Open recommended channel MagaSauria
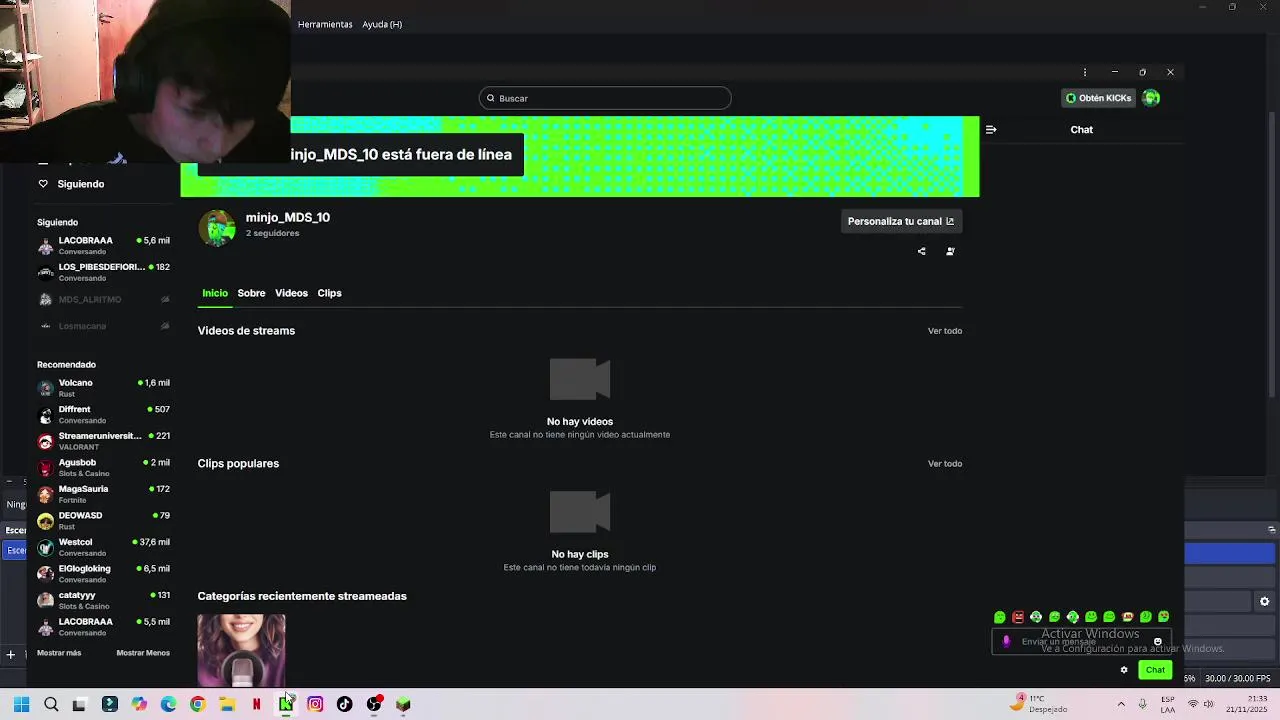Screen dimensions: 1280x720 [x=103, y=494]
